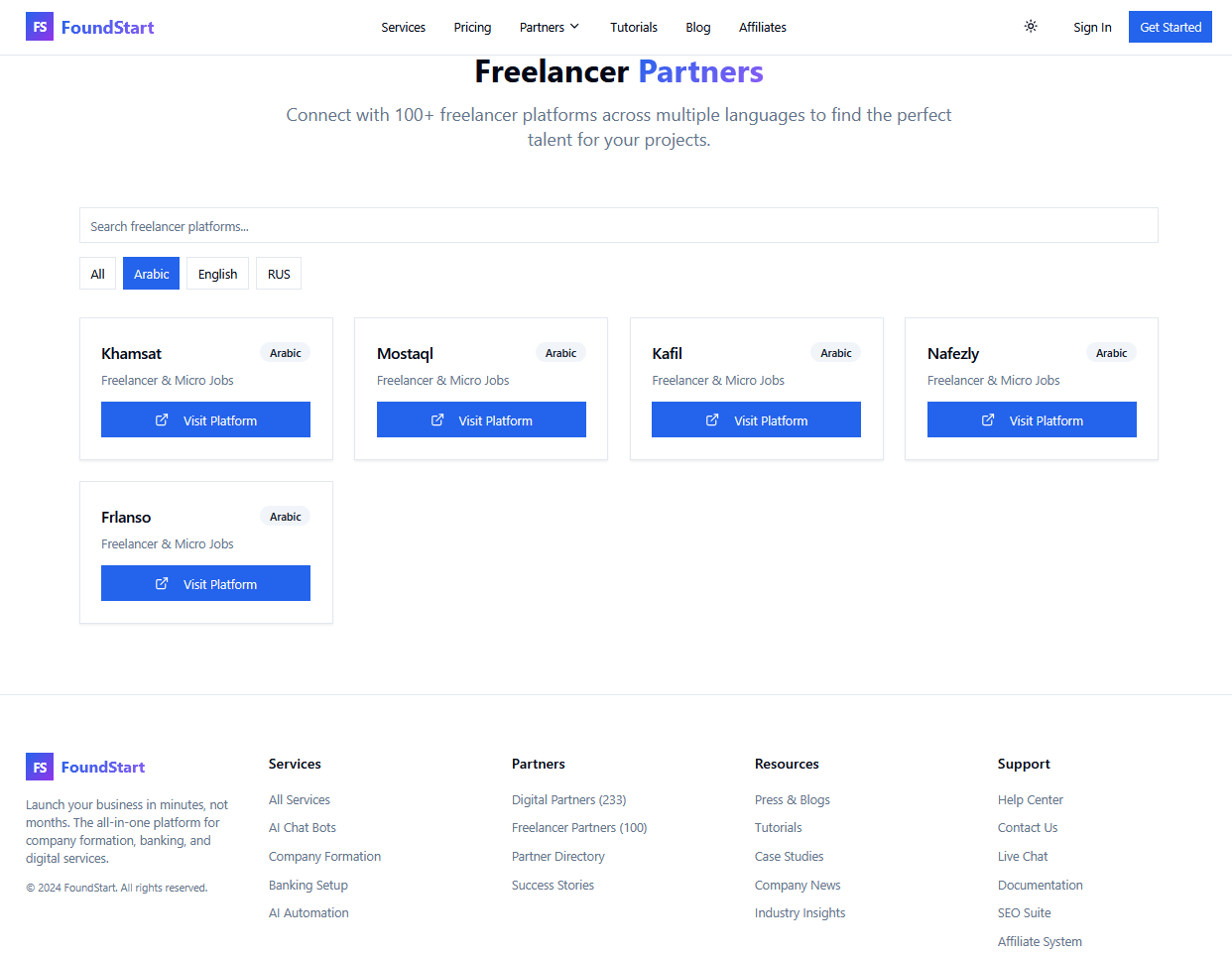This screenshot has height=956, width=1232.
Task: Click the FoundStart FS logo icon
Action: [x=40, y=27]
